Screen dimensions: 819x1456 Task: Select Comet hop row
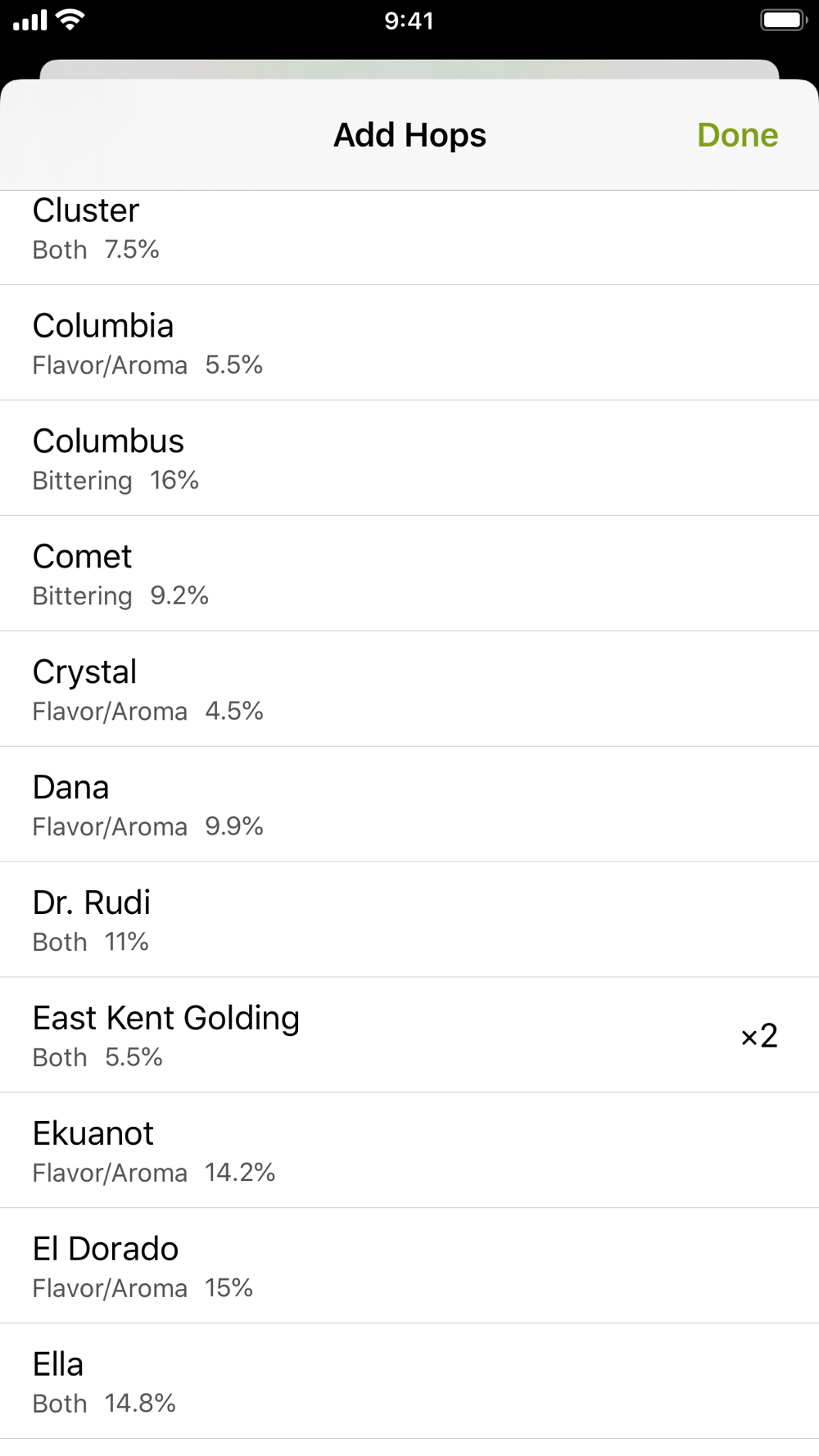coord(409,574)
